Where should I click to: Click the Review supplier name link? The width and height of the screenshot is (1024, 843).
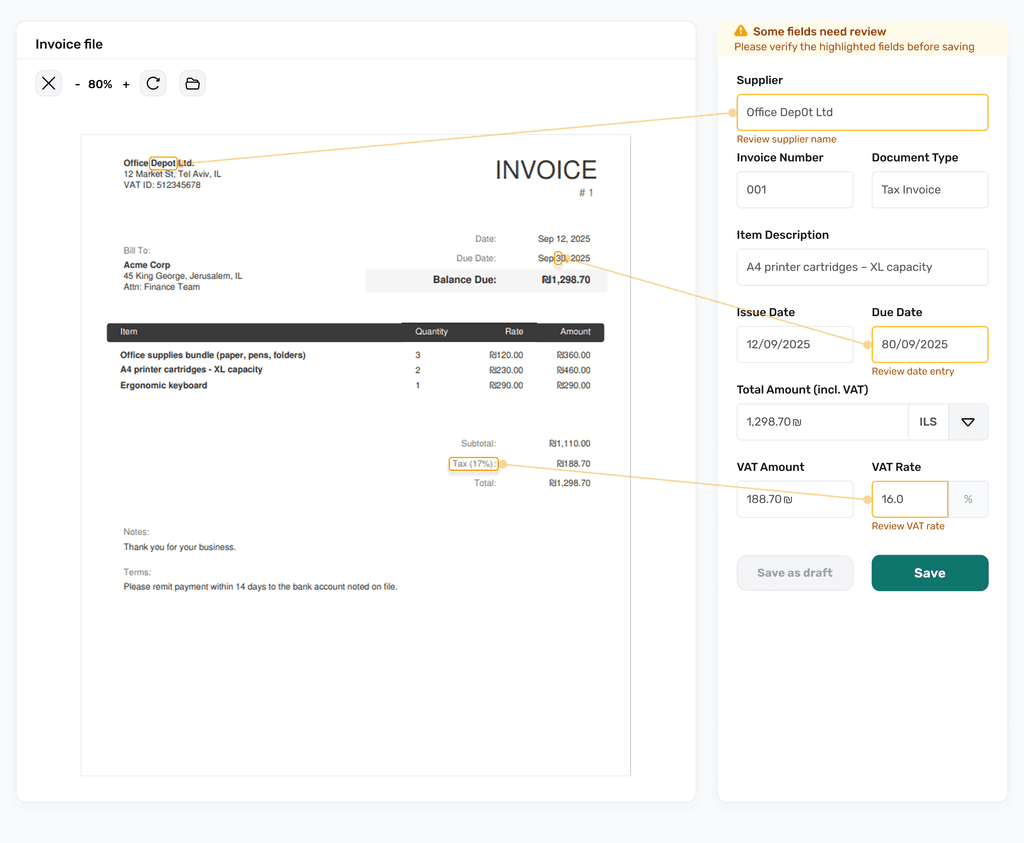click(786, 139)
